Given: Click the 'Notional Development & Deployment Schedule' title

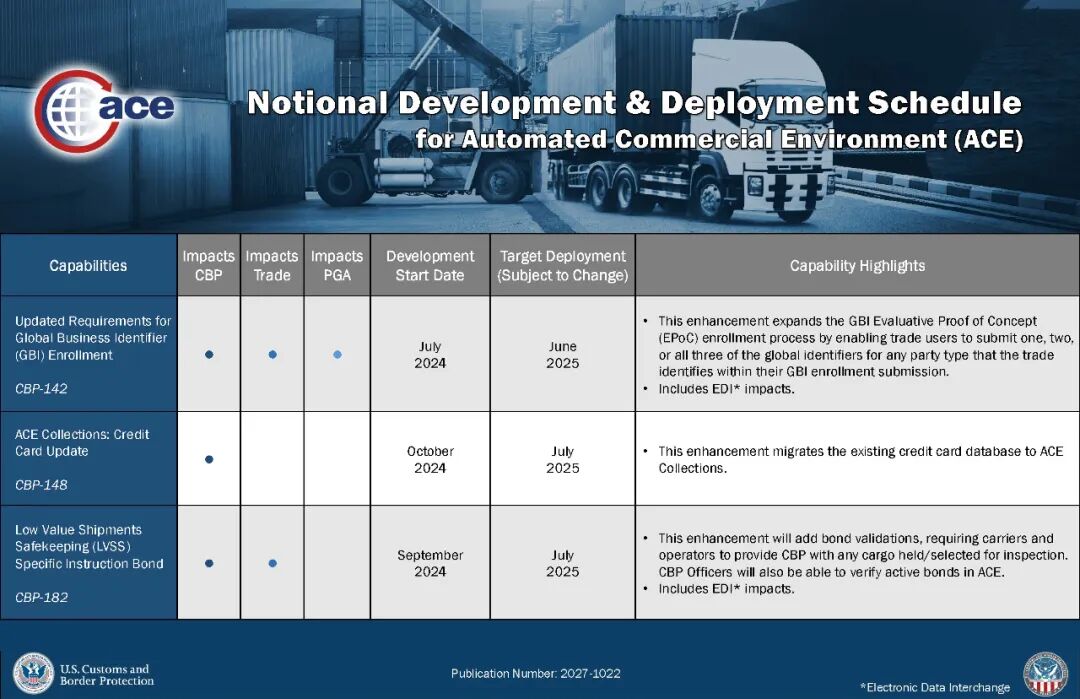Looking at the screenshot, I should point(634,103).
